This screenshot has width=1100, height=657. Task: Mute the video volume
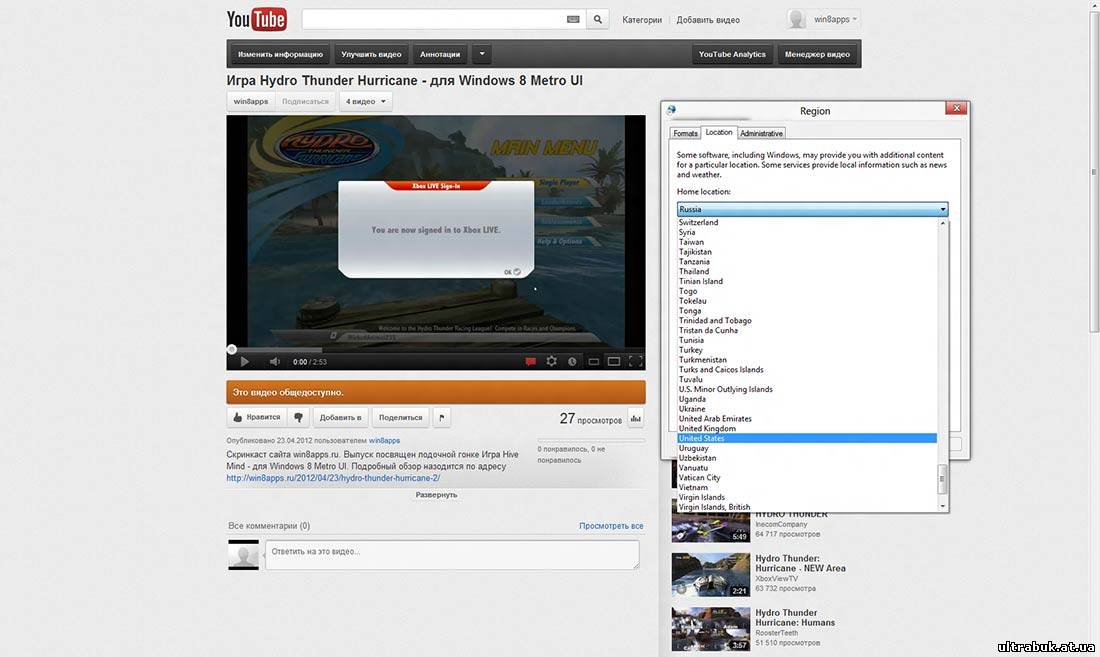274,362
